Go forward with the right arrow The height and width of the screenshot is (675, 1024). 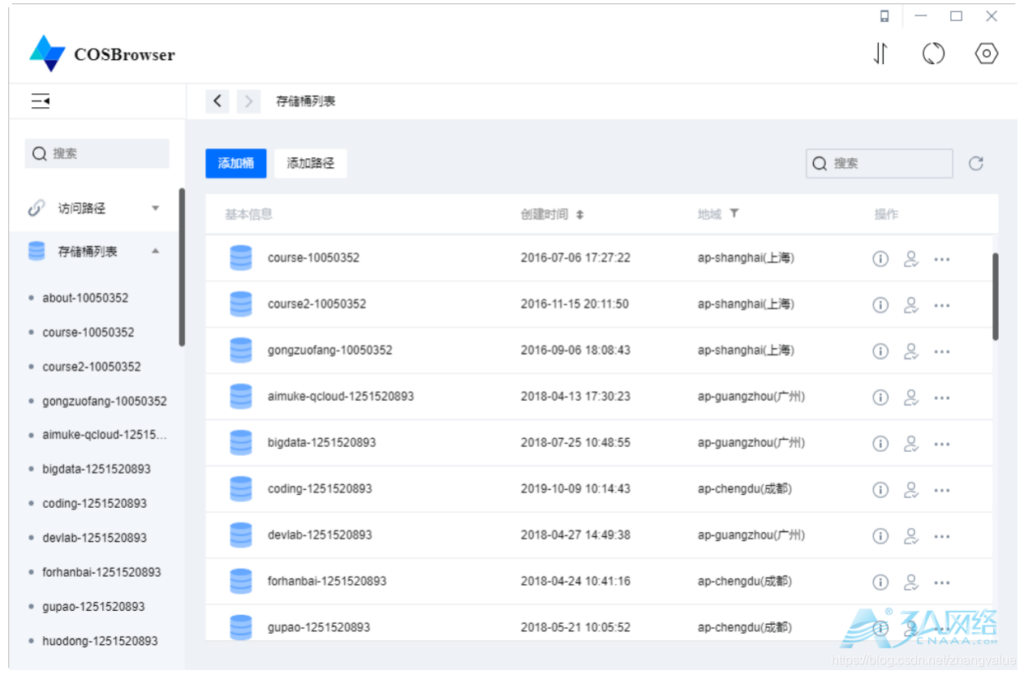tap(248, 101)
